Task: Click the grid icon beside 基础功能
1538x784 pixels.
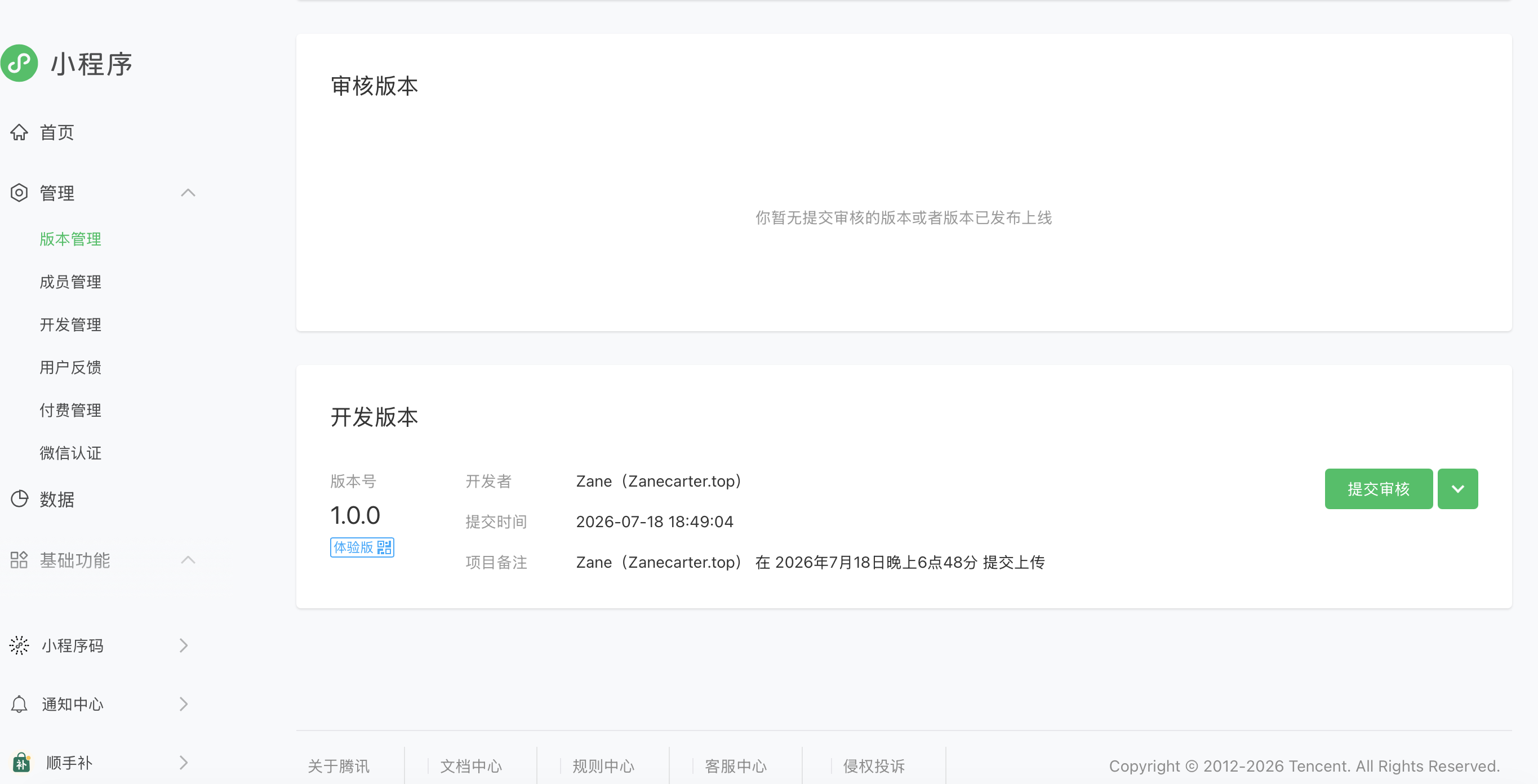Action: click(19, 559)
